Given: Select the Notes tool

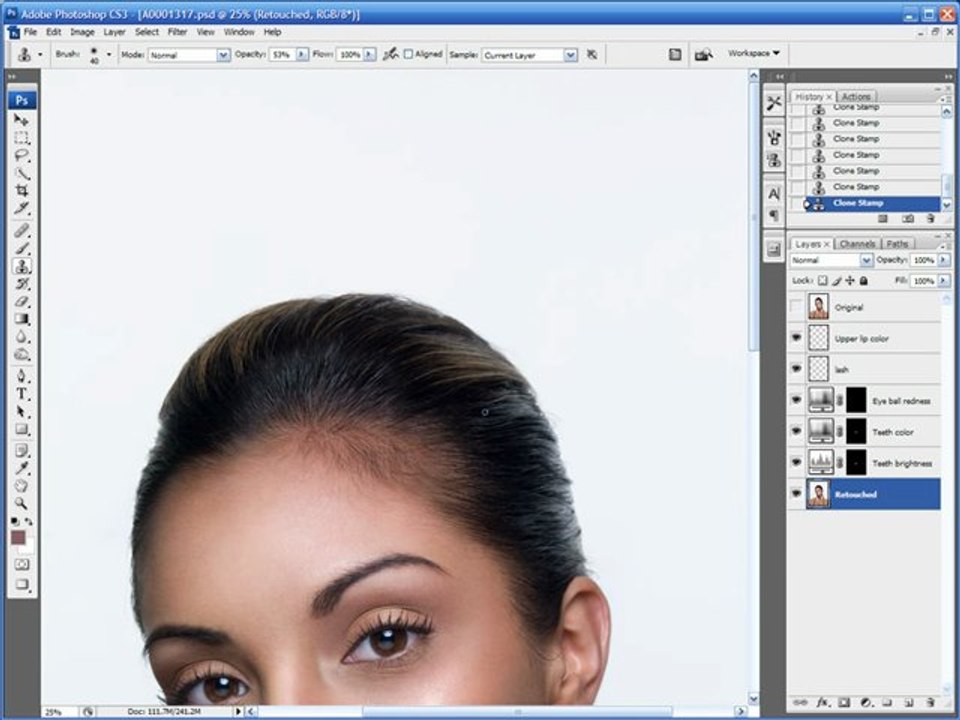Looking at the screenshot, I should tap(21, 451).
